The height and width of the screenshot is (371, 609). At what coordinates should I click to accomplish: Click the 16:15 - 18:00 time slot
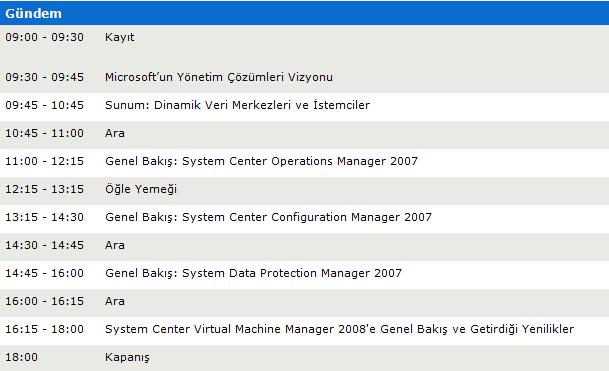point(44,329)
